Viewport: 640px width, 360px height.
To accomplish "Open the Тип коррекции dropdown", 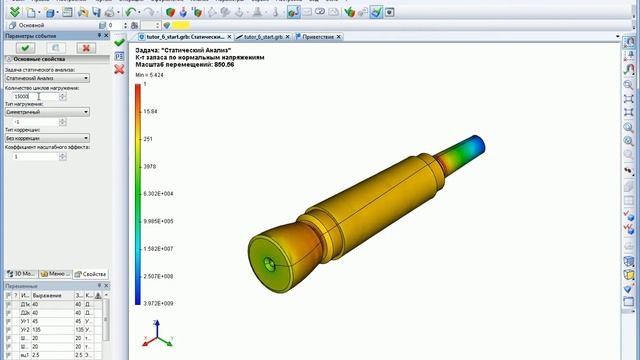I will pos(47,138).
